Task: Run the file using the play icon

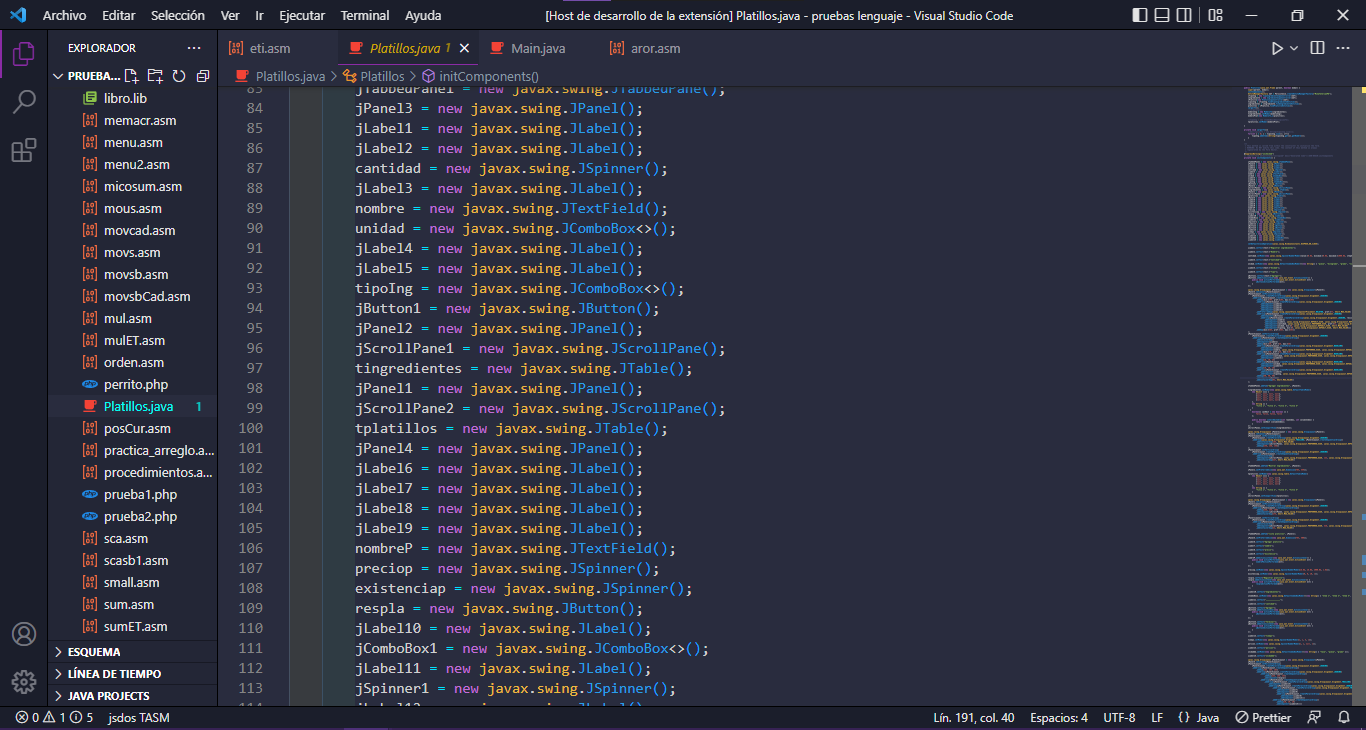Action: 1278,47
